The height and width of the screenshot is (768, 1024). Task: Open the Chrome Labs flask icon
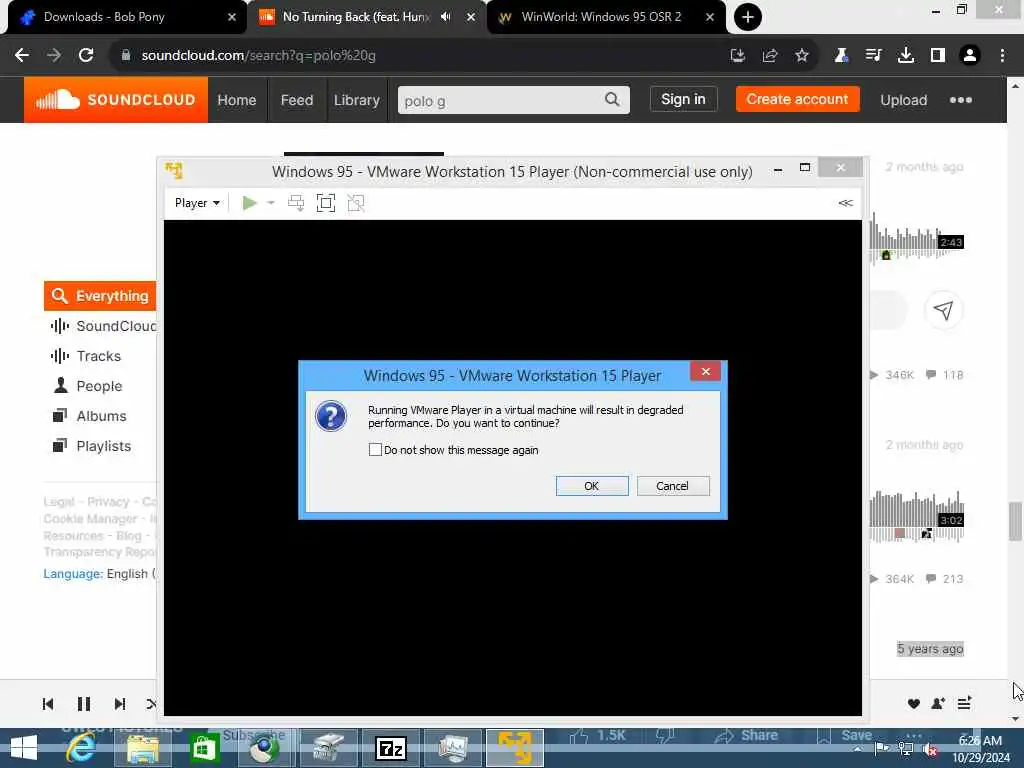point(841,56)
